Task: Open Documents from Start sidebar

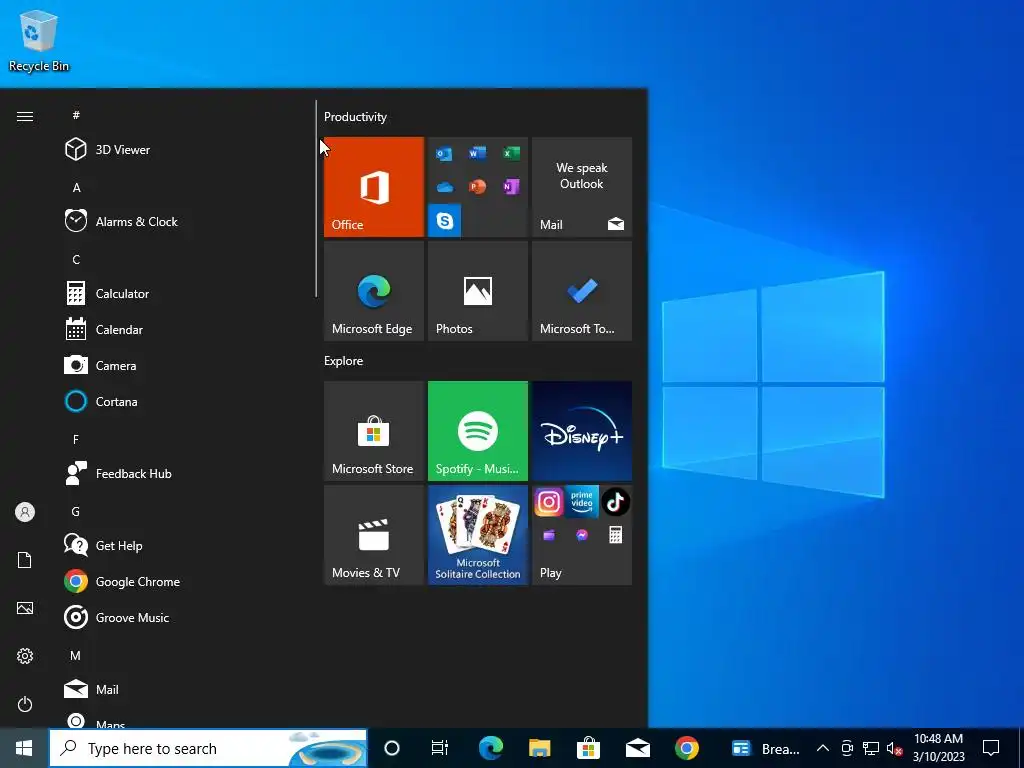Action: pyautogui.click(x=25, y=560)
